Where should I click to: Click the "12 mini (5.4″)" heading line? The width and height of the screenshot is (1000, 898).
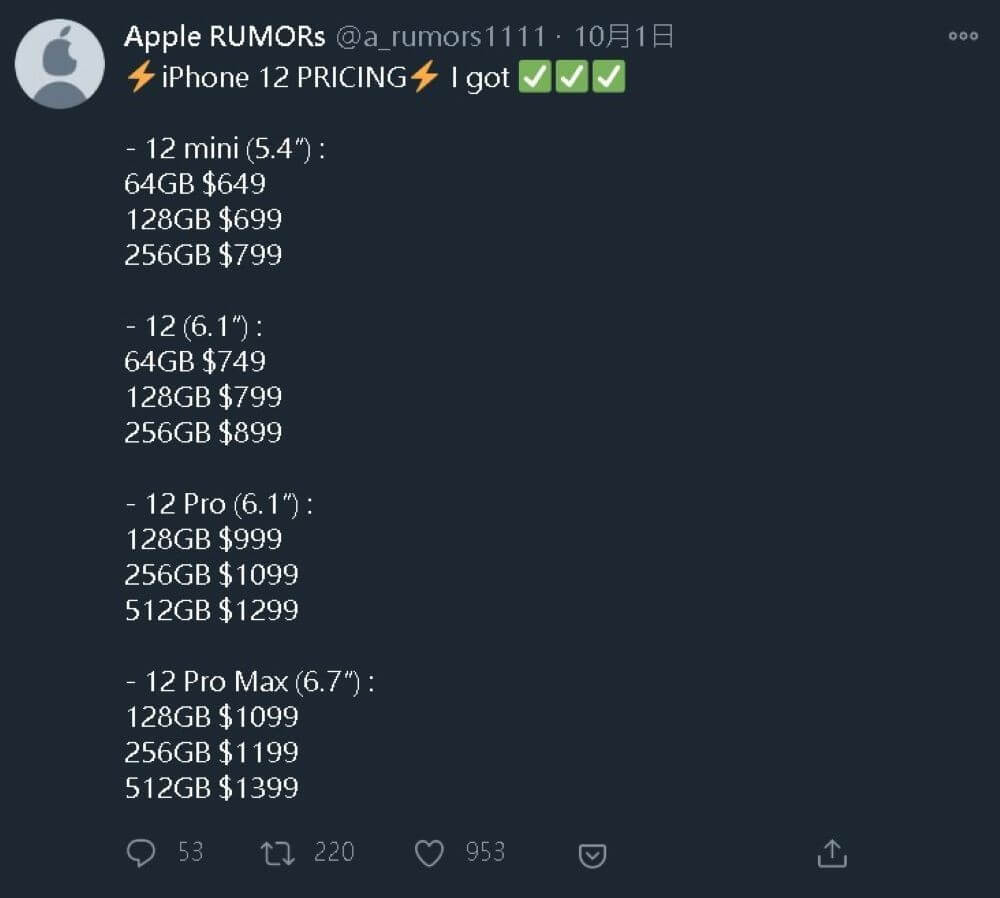tap(226, 148)
